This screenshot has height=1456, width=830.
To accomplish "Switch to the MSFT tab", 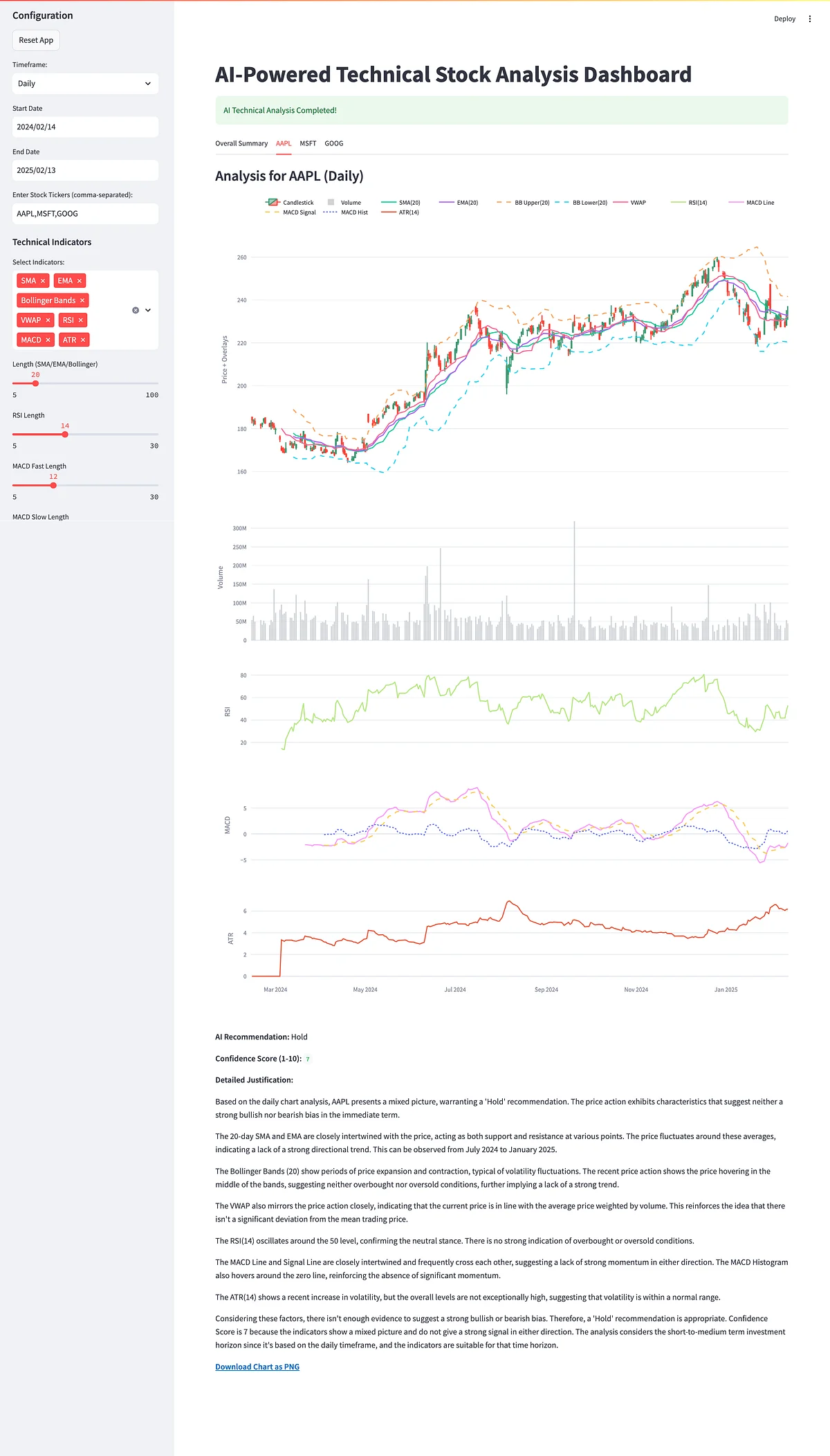I will click(x=308, y=144).
